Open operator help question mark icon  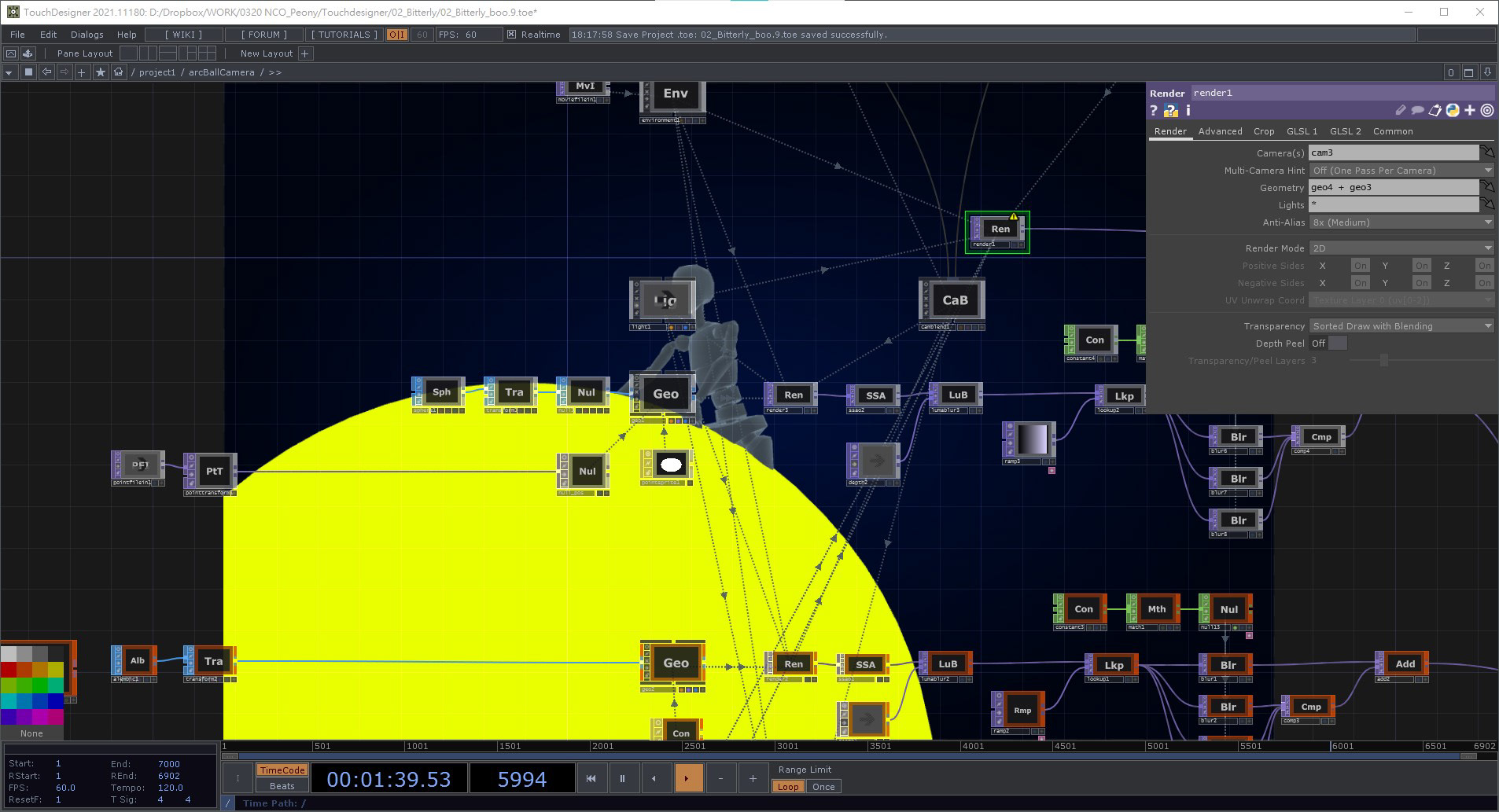pyautogui.click(x=1154, y=111)
